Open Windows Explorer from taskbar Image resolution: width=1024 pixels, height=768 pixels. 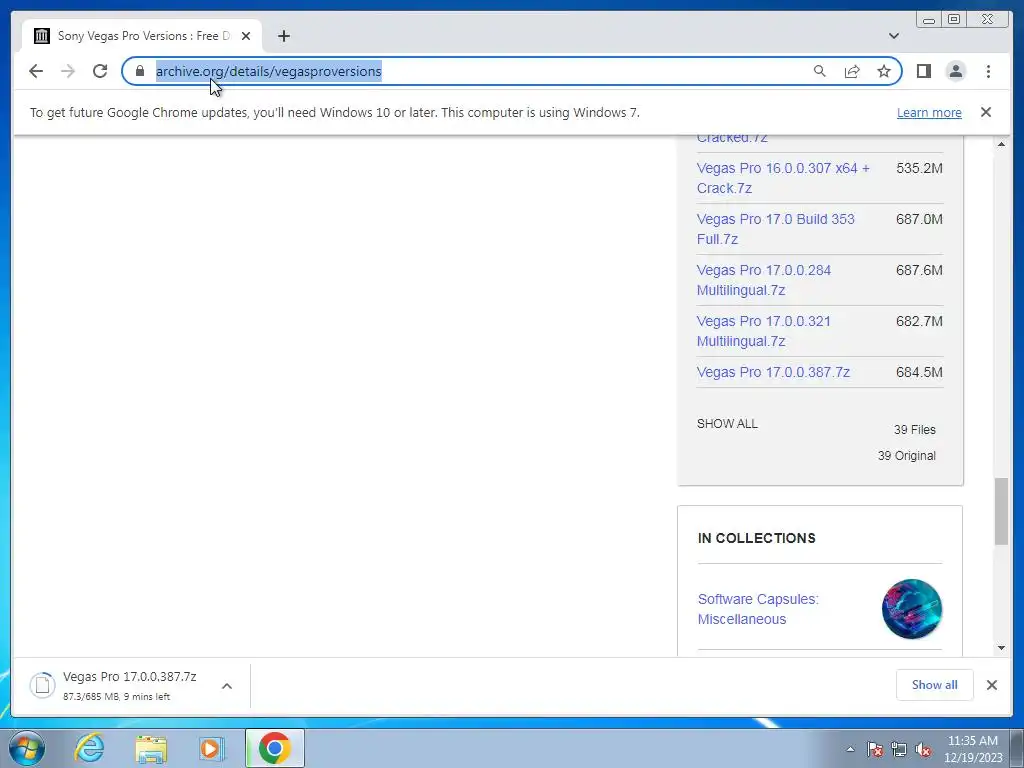click(x=151, y=748)
